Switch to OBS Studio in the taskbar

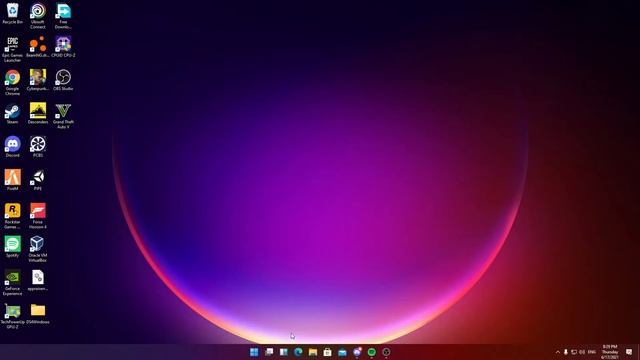386,352
